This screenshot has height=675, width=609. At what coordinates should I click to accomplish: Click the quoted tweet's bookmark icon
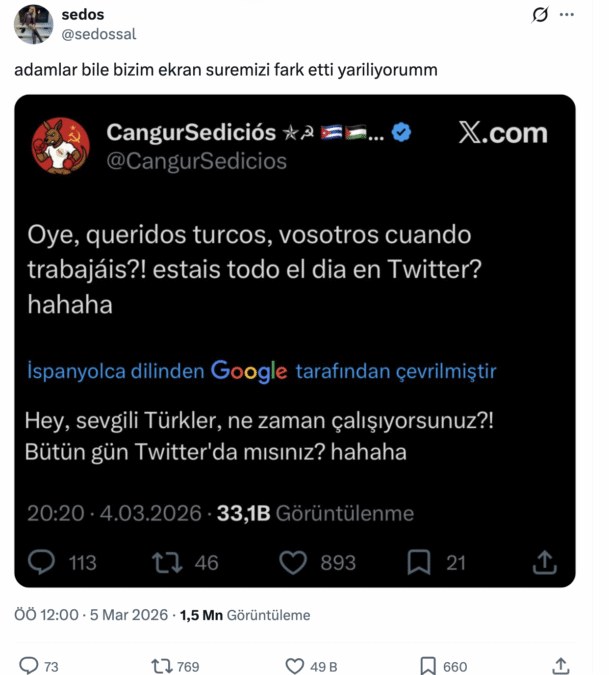[x=421, y=563]
